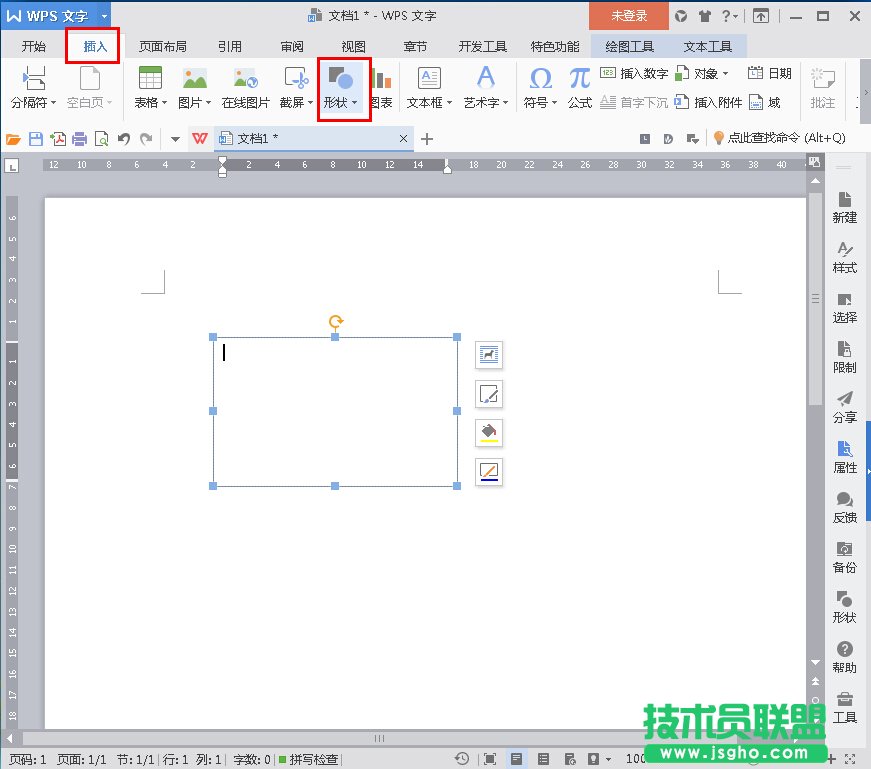This screenshot has width=871, height=769.
Task: Click Insert Attachment (插入附件) button
Action: pos(709,102)
